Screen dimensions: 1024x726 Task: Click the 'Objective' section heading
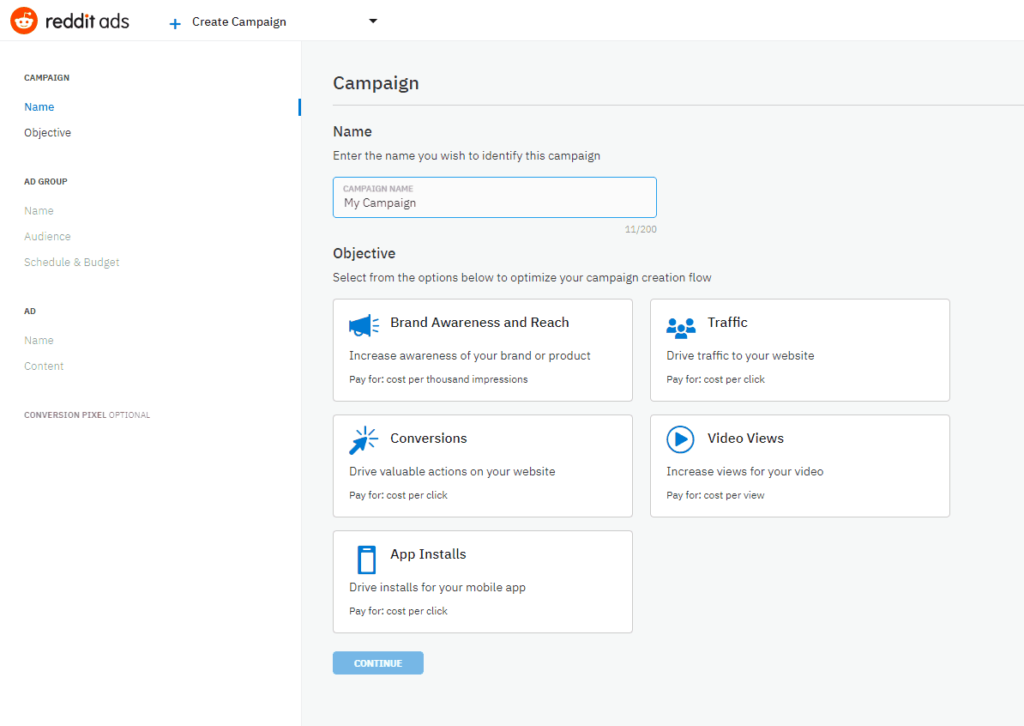click(x=364, y=253)
